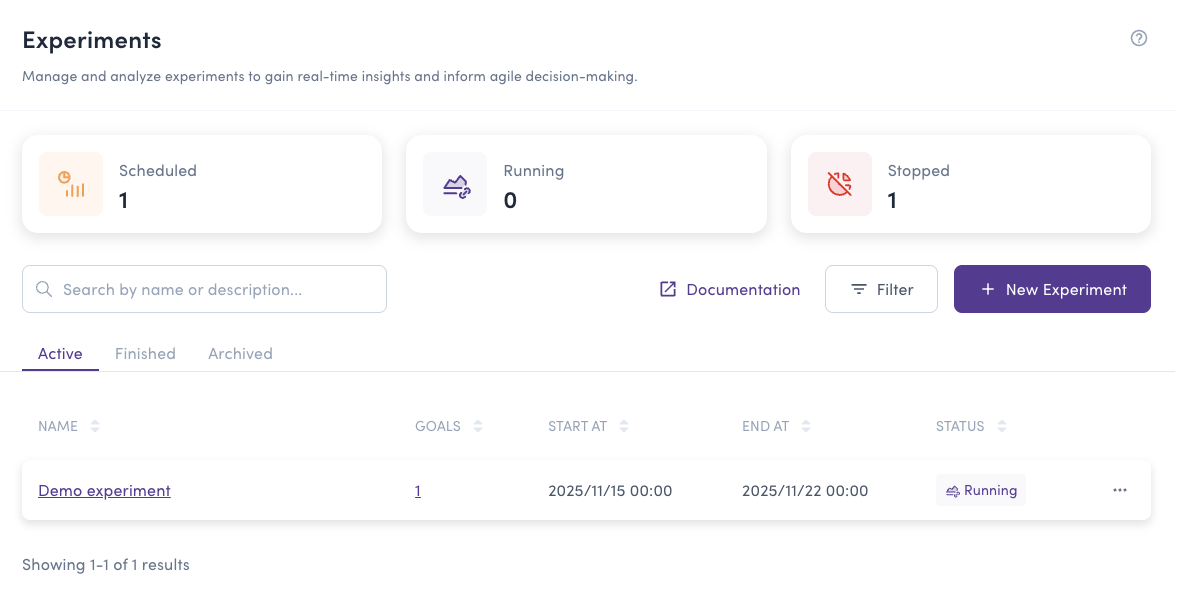Switch to the Archived tab

[x=240, y=354]
